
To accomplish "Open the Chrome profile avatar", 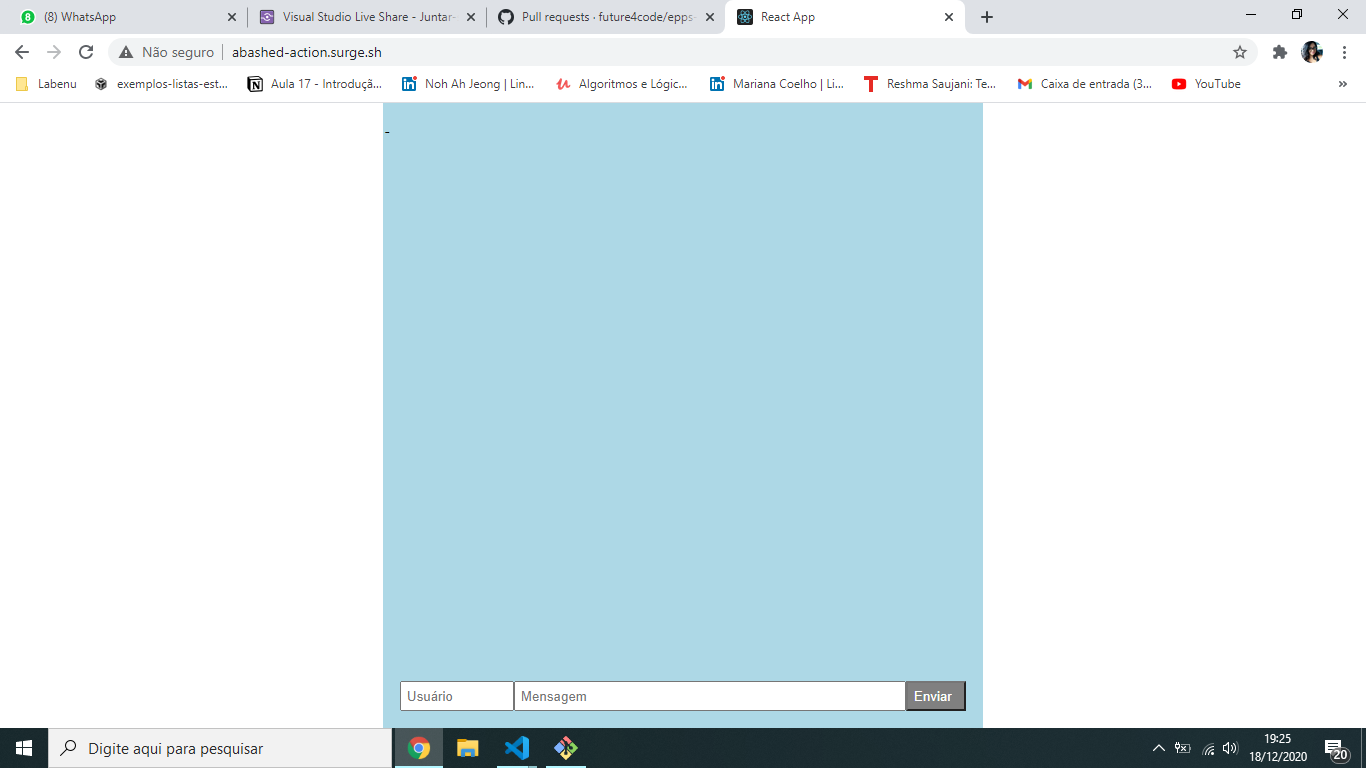I will [1312, 52].
